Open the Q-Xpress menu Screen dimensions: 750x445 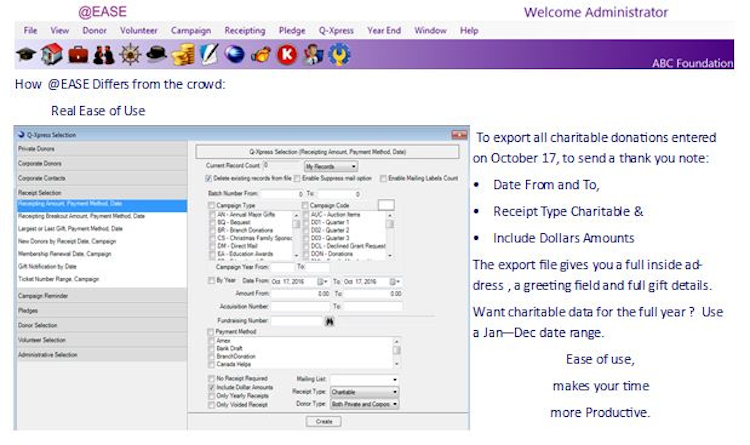(336, 30)
